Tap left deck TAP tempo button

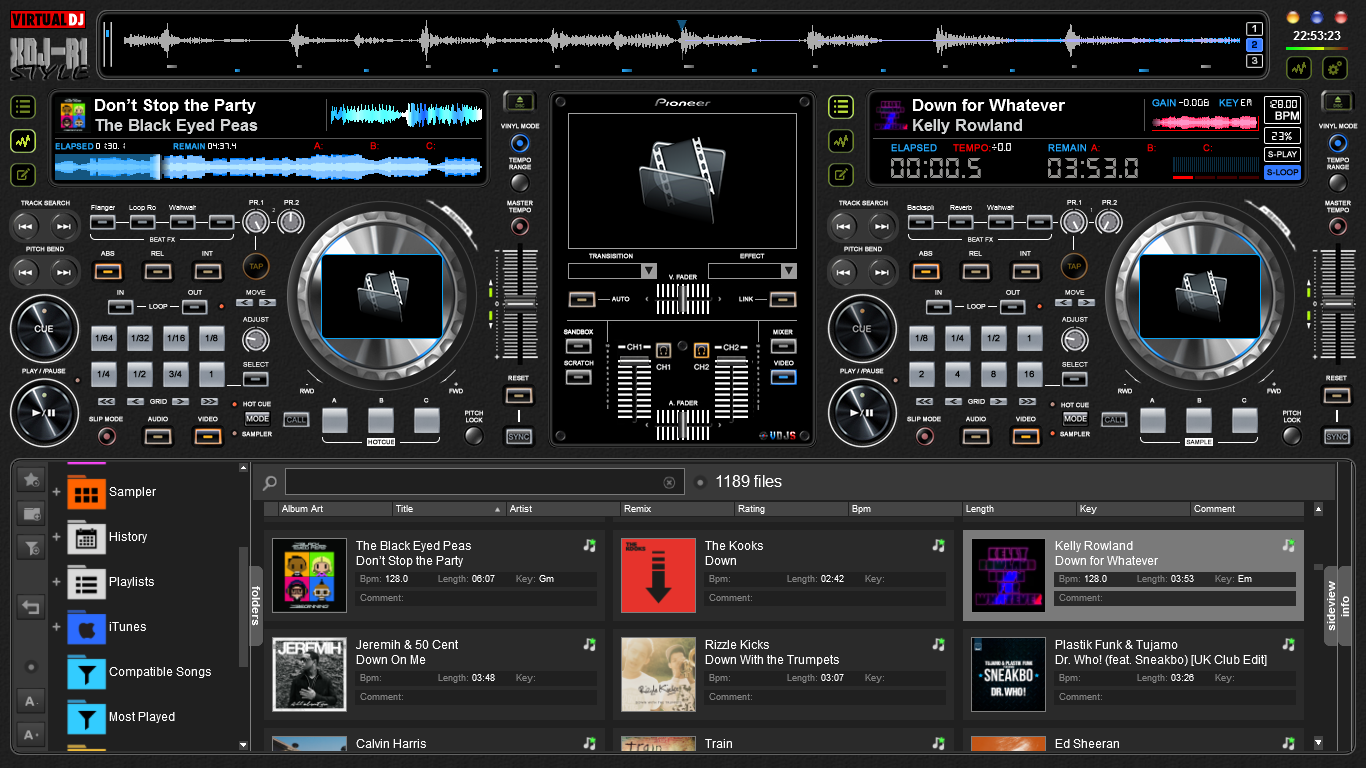tap(256, 267)
